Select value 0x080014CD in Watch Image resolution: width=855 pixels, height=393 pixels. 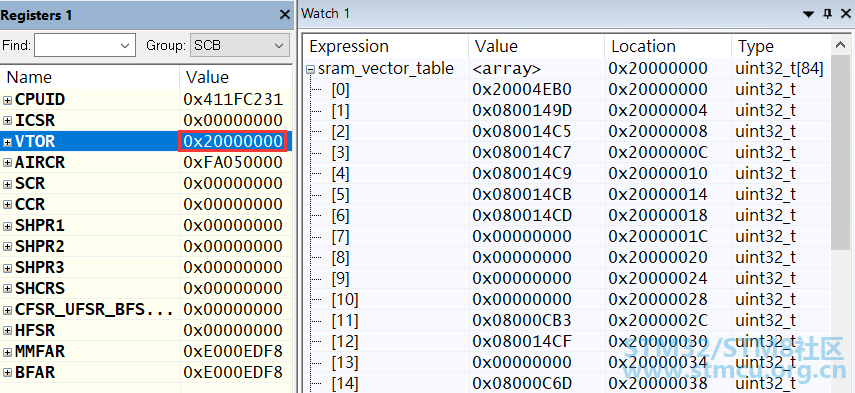(x=522, y=216)
